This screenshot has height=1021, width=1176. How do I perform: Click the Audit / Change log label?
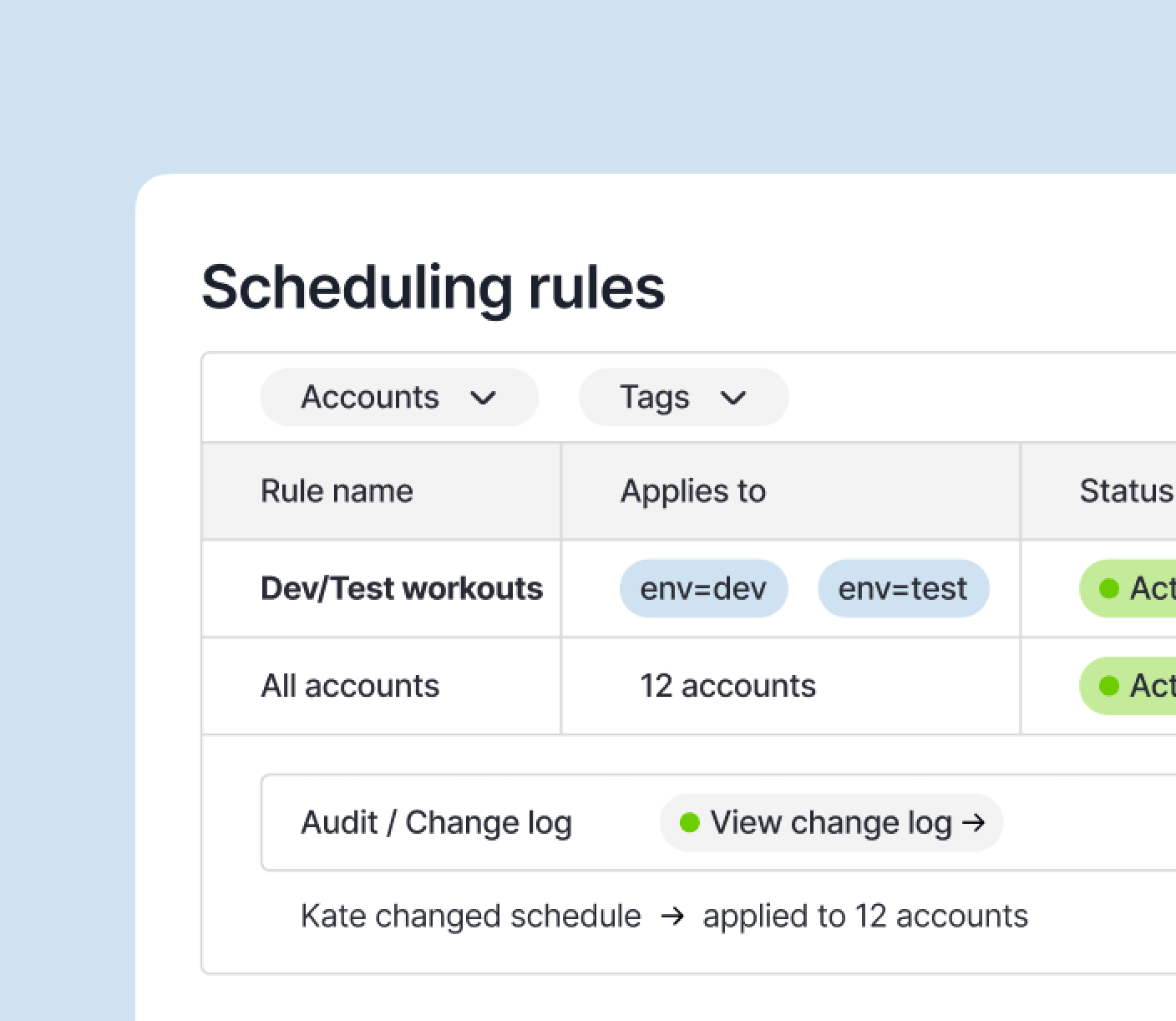436,823
